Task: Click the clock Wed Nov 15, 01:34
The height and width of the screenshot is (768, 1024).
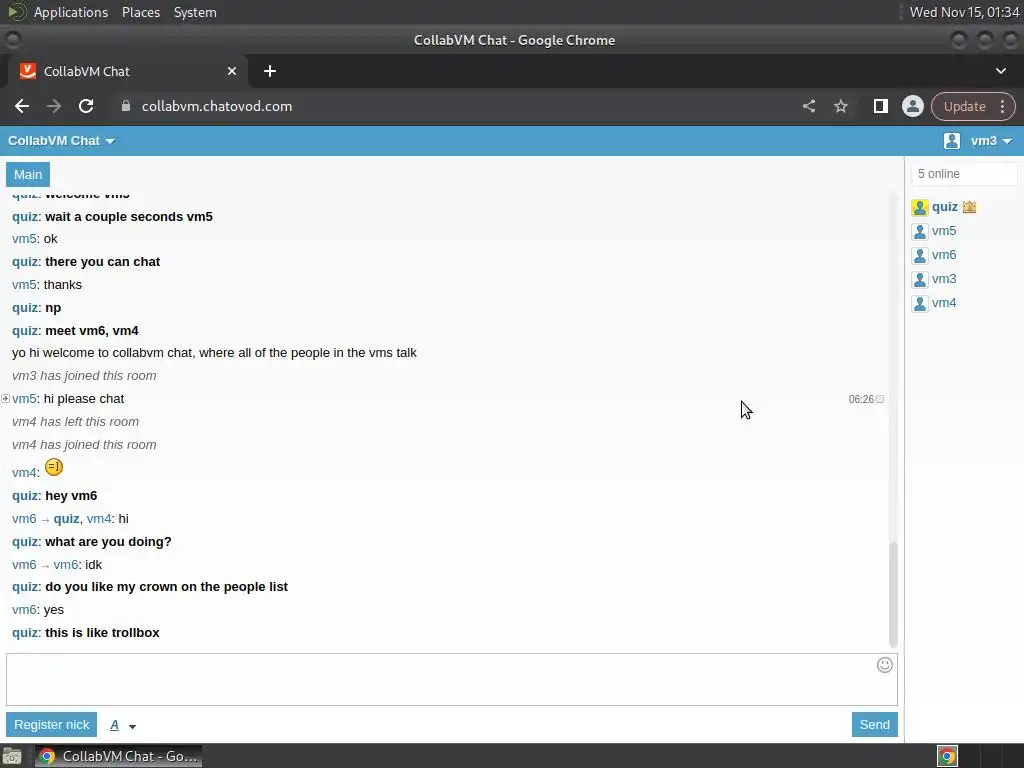Action: 964,12
